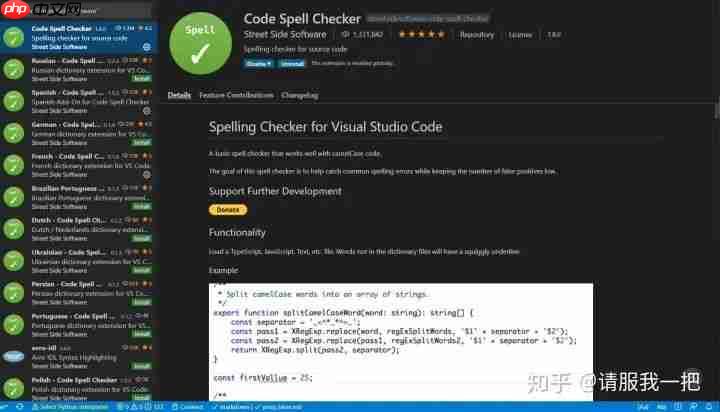Click the example code screenshot image
This screenshot has height=412, width=720.
pos(401,342)
